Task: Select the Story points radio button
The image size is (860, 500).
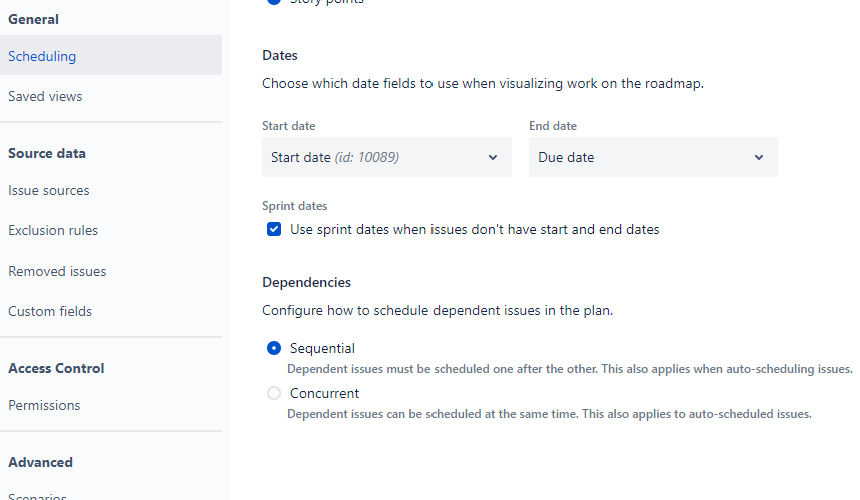Action: click(274, 2)
